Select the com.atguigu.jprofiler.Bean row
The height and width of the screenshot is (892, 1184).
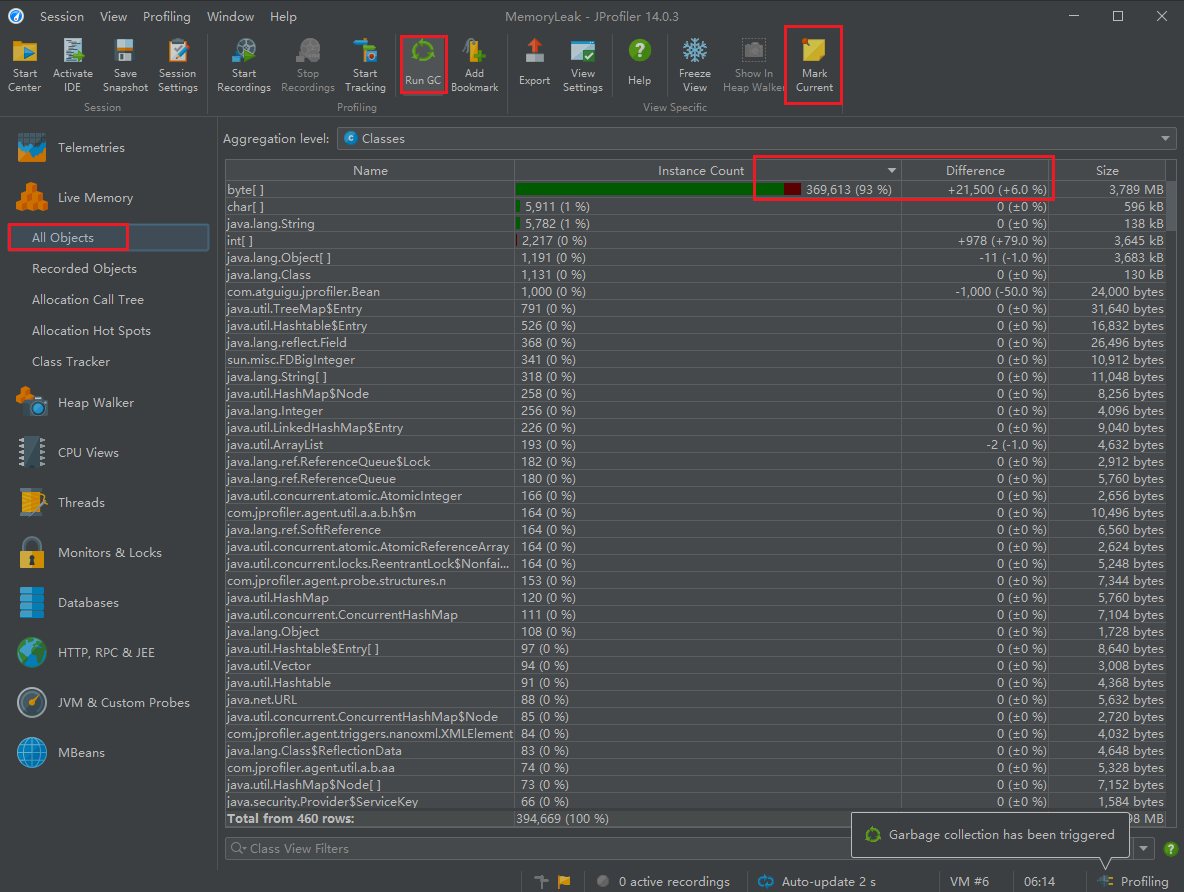pyautogui.click(x=695, y=292)
